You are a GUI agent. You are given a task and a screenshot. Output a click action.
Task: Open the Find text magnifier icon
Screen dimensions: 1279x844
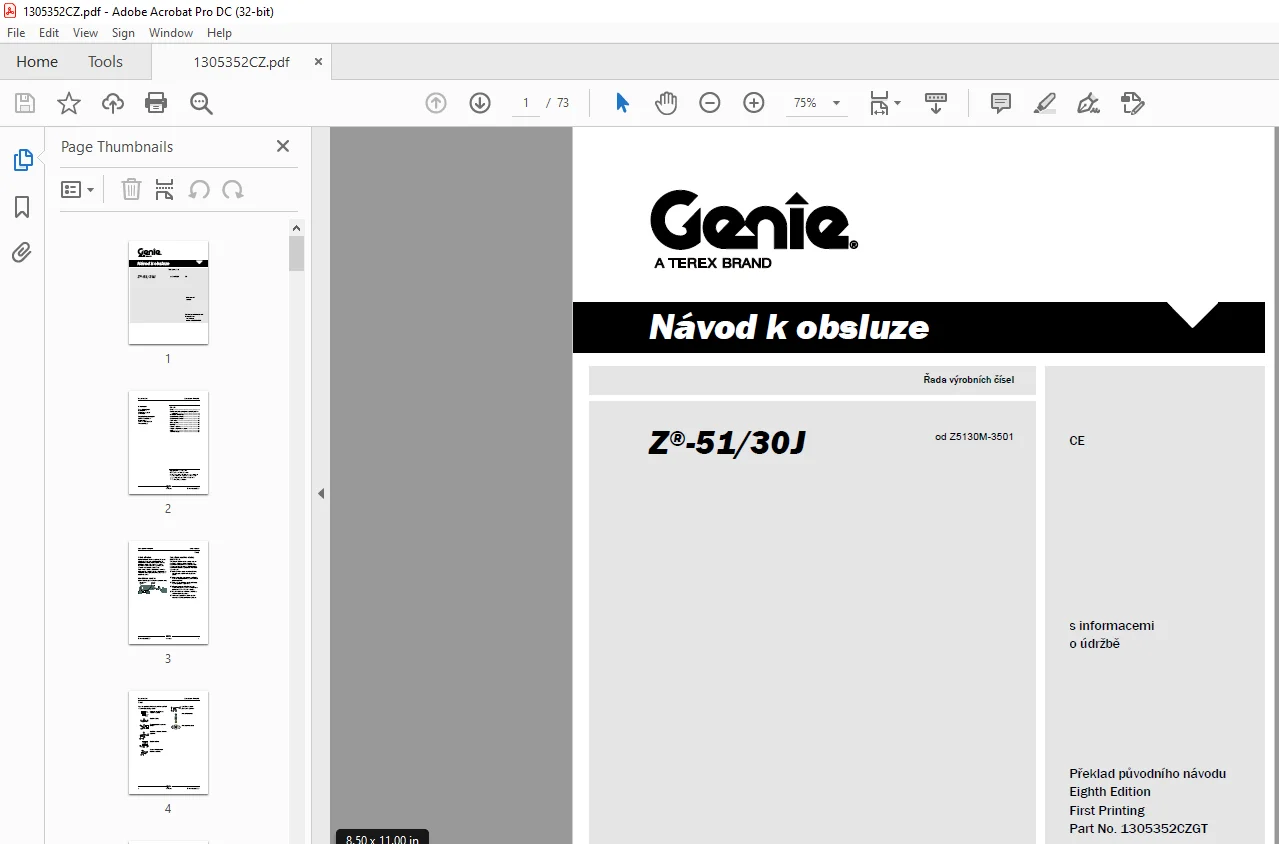click(x=202, y=103)
